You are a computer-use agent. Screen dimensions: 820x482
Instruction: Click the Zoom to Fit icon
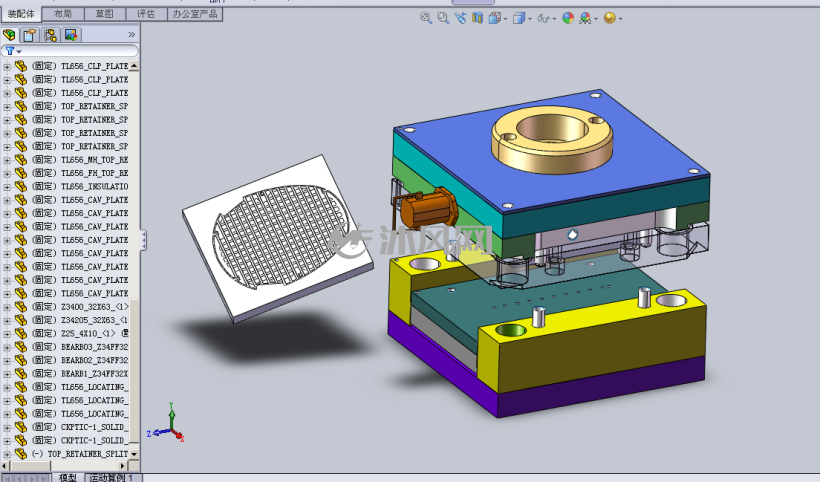pos(426,18)
